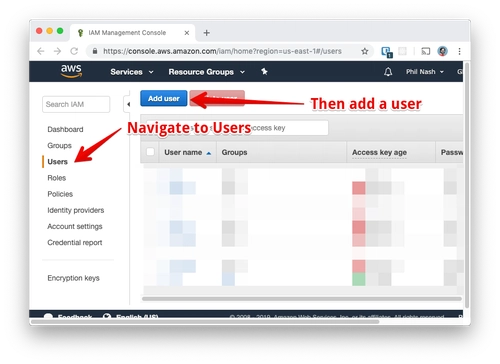The width and height of the screenshot is (500, 364).
Task: Open Identity providers in sidebar
Action: click(76, 210)
